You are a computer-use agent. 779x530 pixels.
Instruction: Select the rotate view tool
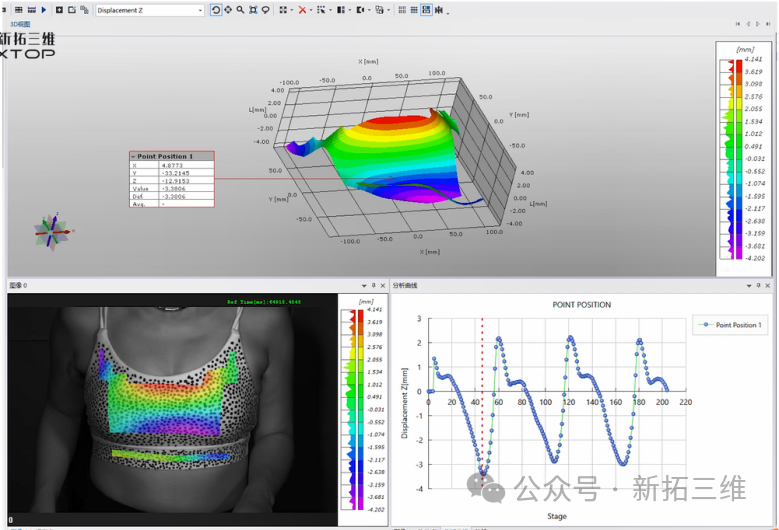tap(216, 9)
